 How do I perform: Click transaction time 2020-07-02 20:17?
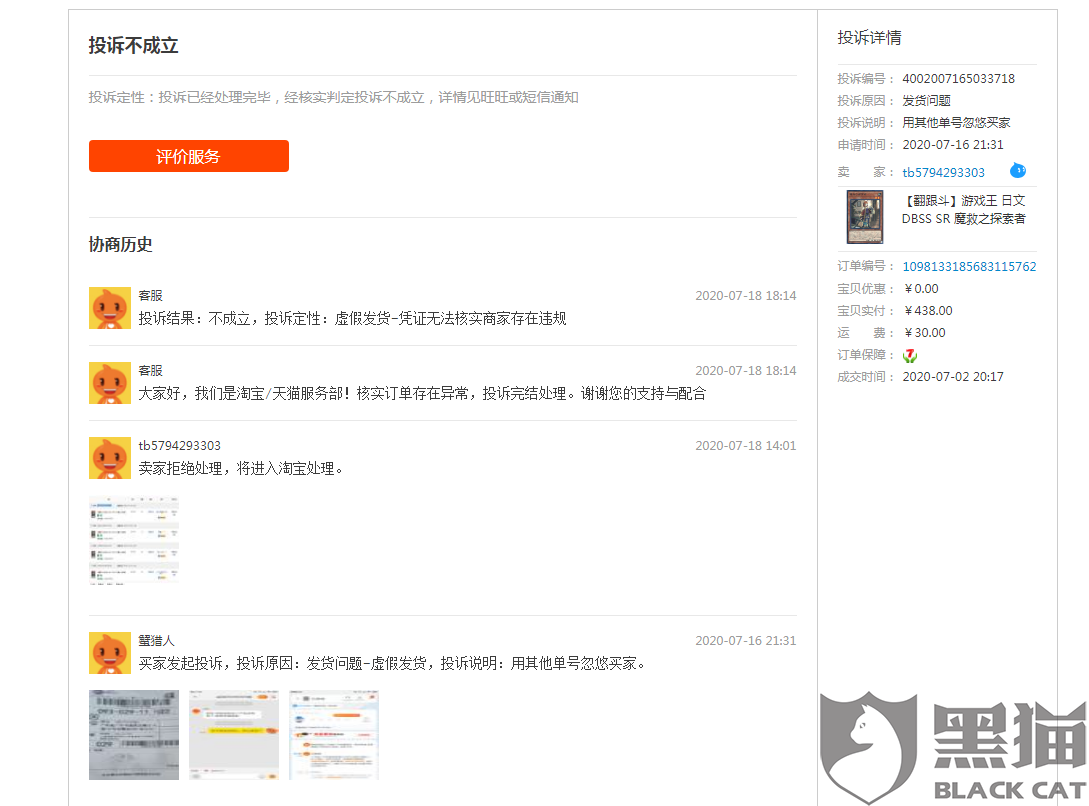tap(953, 377)
